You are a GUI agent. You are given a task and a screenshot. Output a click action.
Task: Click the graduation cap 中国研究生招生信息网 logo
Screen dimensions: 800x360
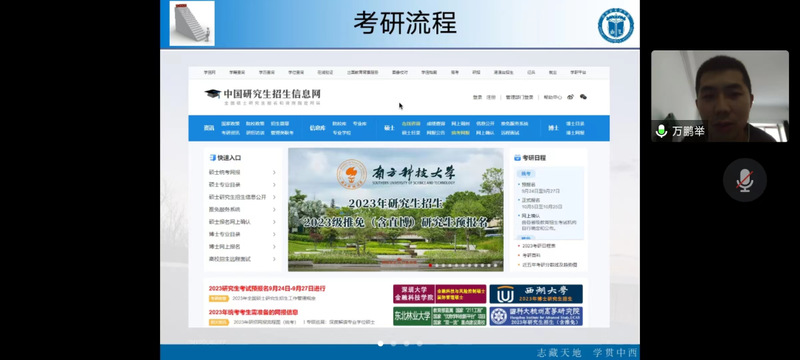pos(263,96)
